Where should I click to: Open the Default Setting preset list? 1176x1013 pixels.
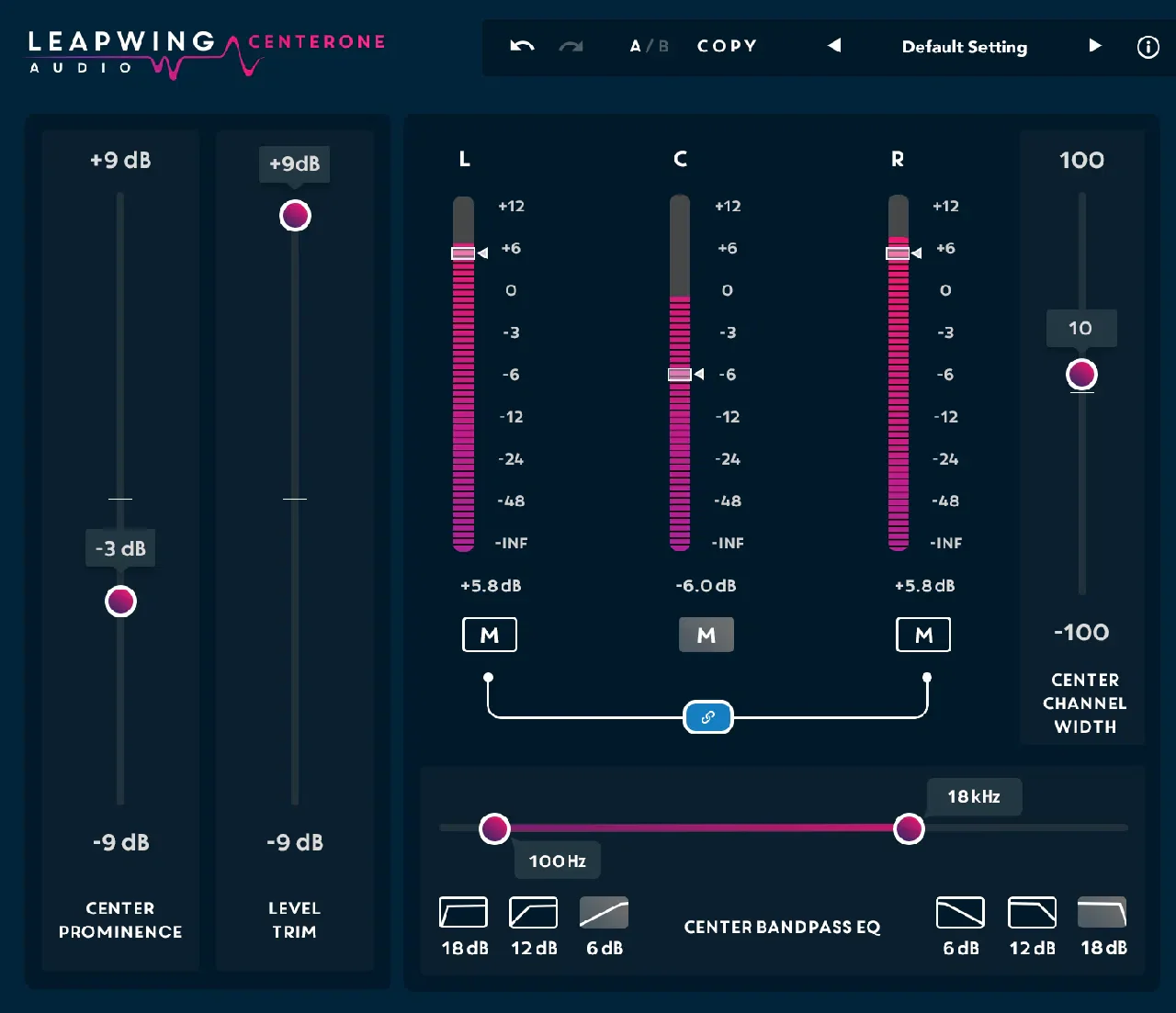coord(965,47)
